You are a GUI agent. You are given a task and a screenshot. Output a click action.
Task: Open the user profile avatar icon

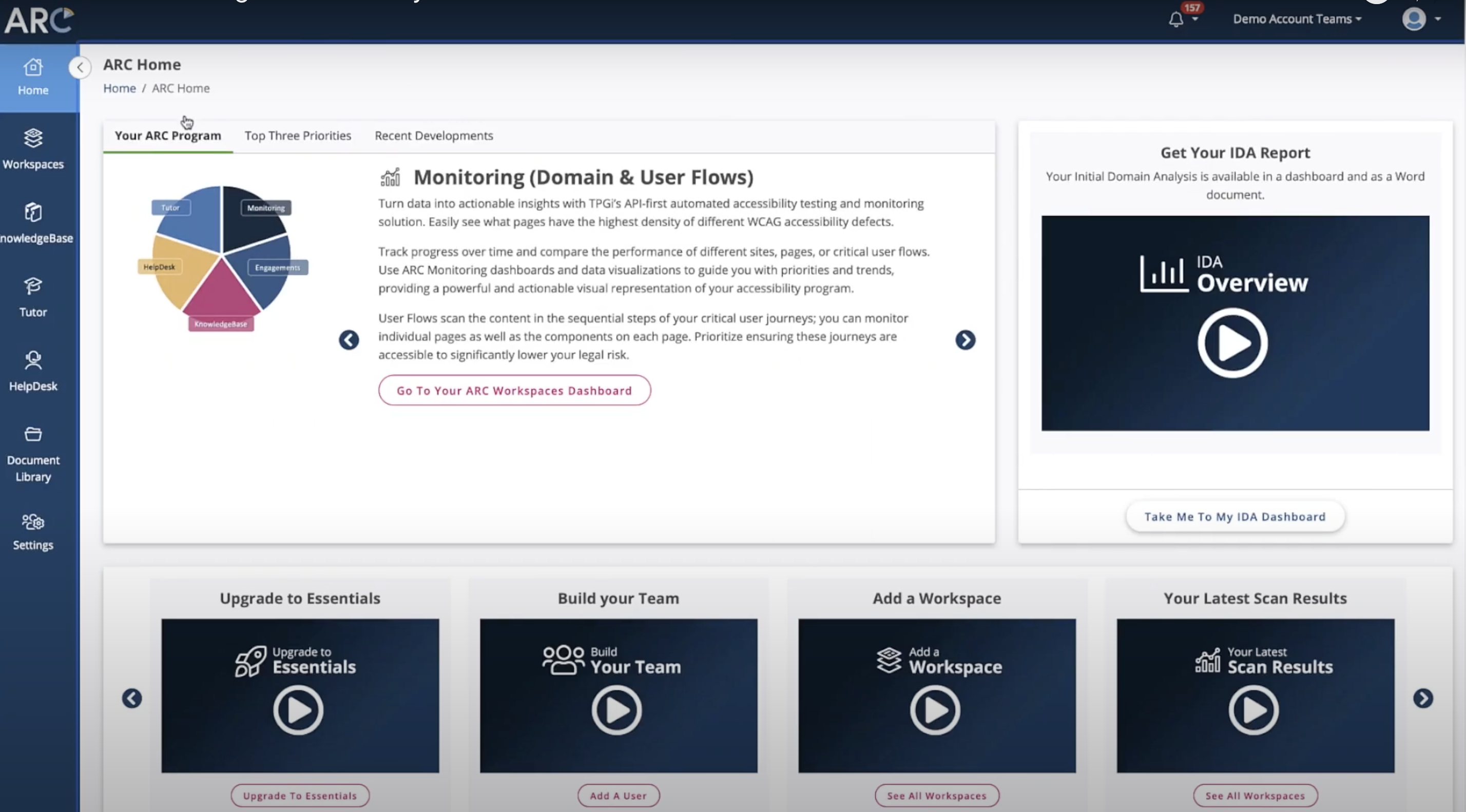click(1416, 19)
